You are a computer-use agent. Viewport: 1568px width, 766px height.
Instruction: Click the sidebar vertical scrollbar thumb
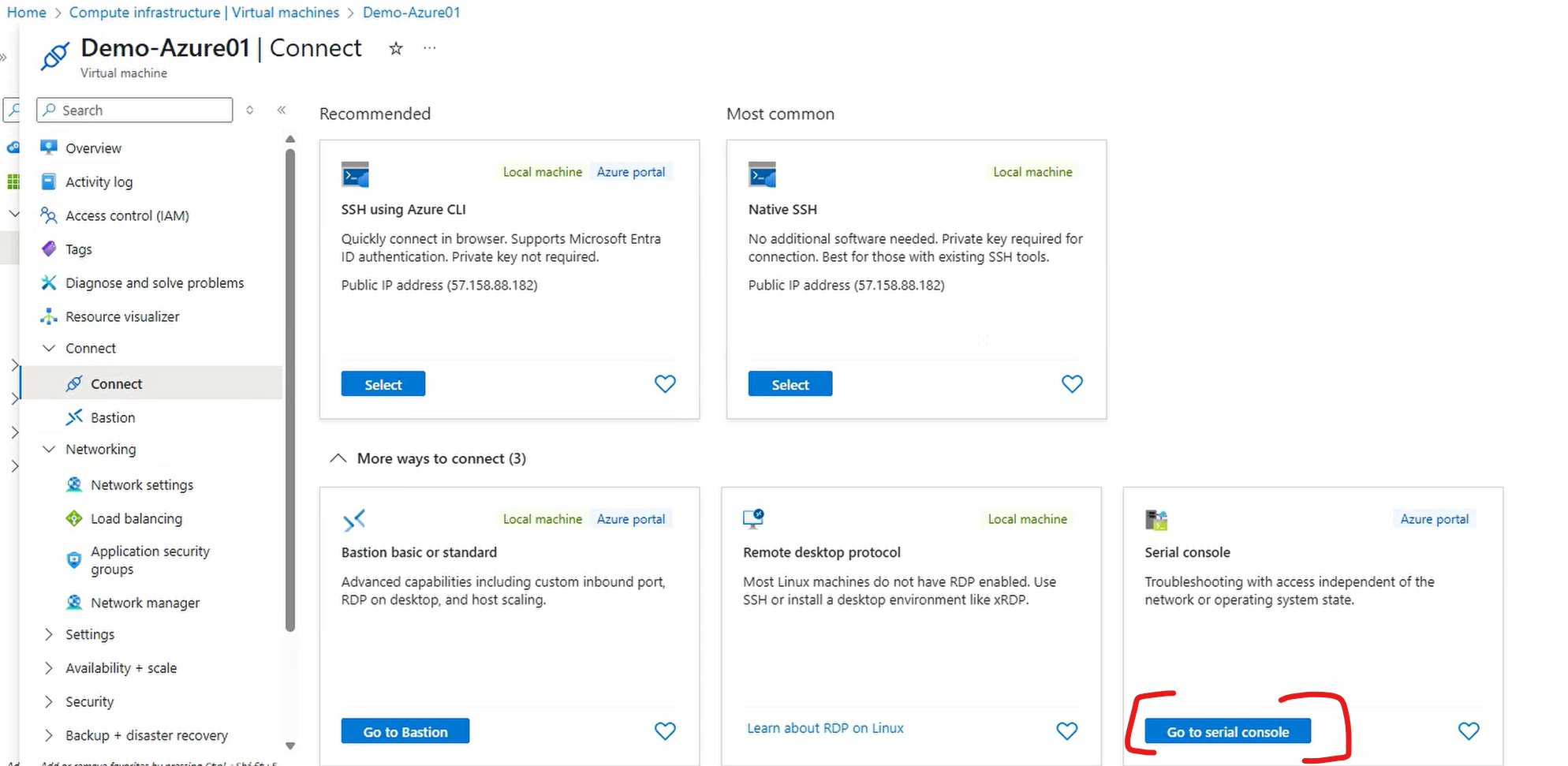point(290,390)
